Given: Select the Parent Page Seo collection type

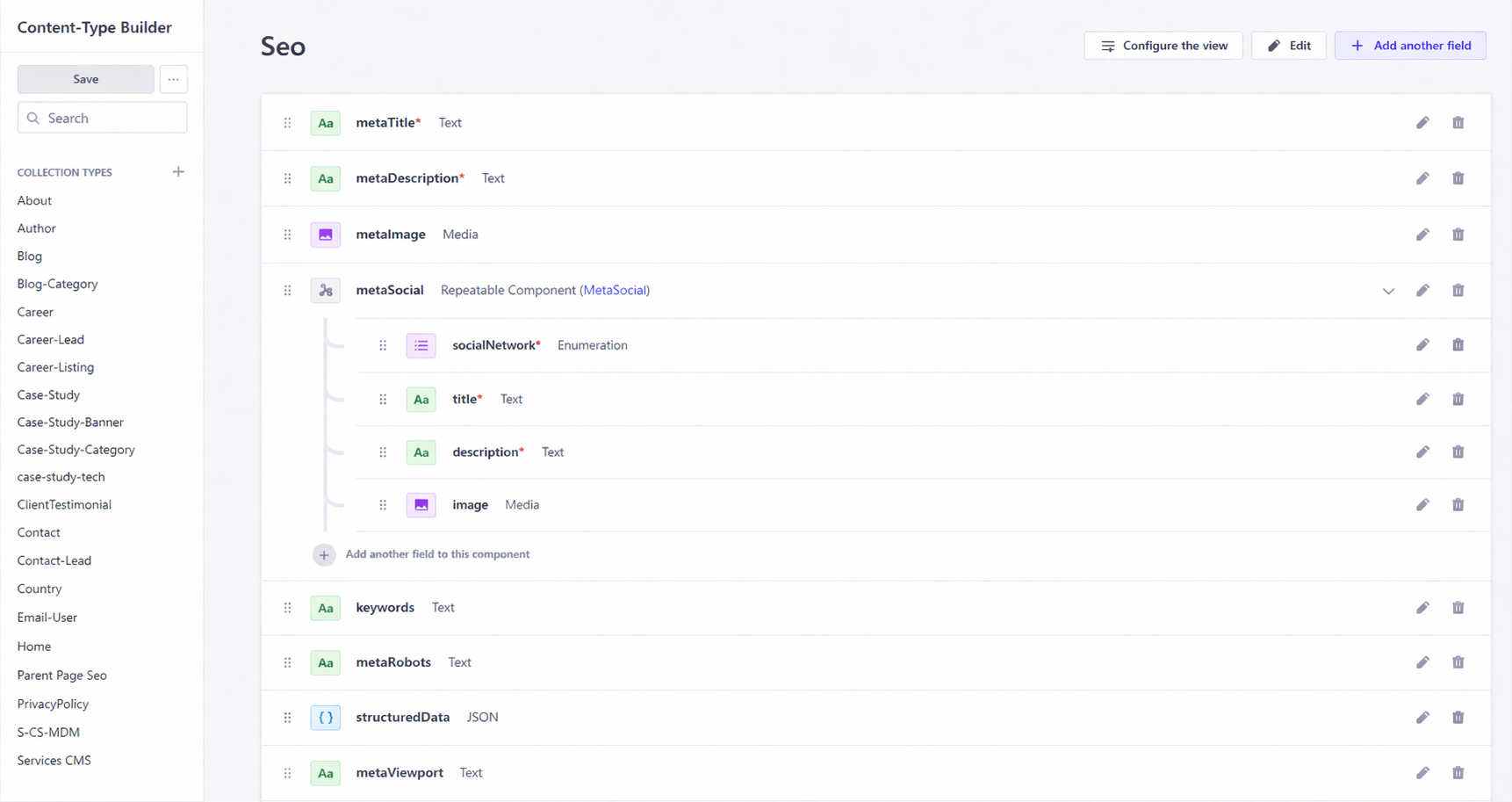Looking at the screenshot, I should (x=61, y=675).
